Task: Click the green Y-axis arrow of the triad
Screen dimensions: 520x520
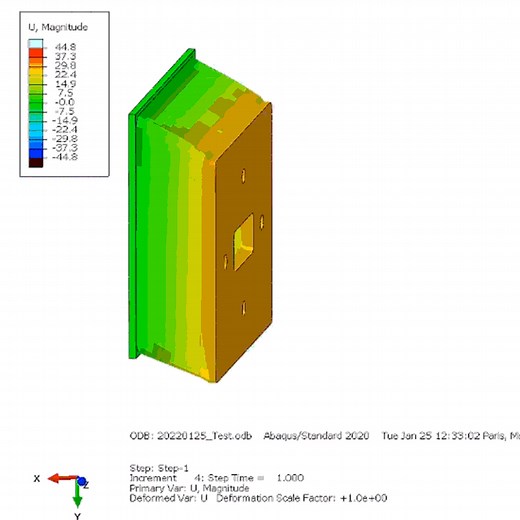Action: point(77,495)
